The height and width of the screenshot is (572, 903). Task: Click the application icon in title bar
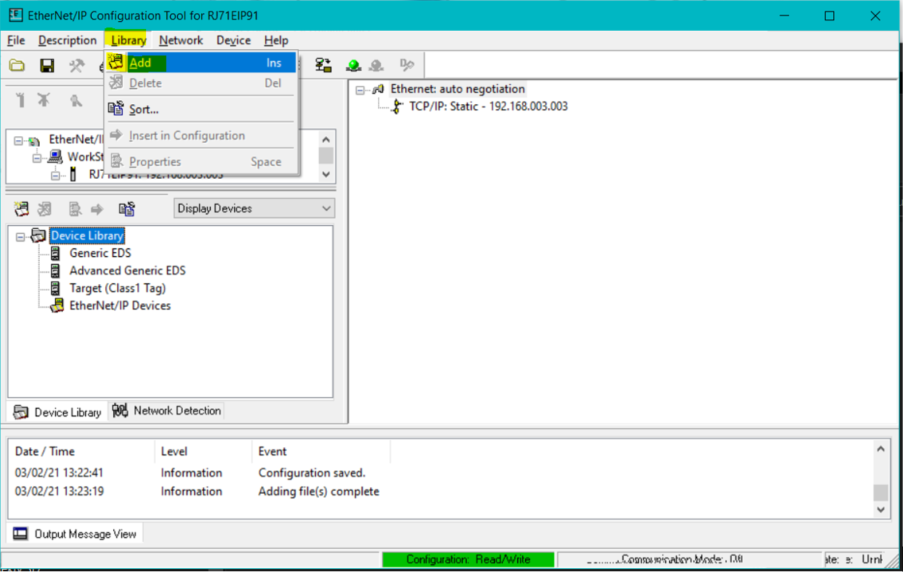coord(16,15)
